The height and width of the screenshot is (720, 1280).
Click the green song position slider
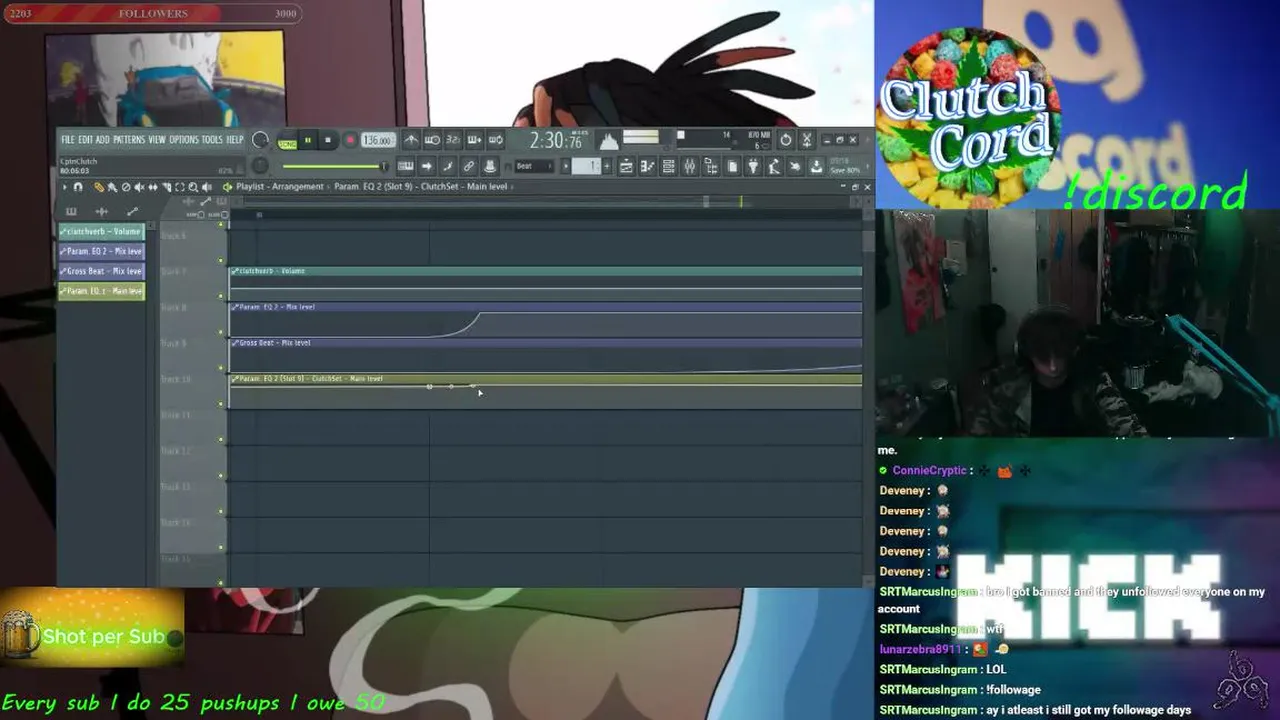[x=336, y=166]
